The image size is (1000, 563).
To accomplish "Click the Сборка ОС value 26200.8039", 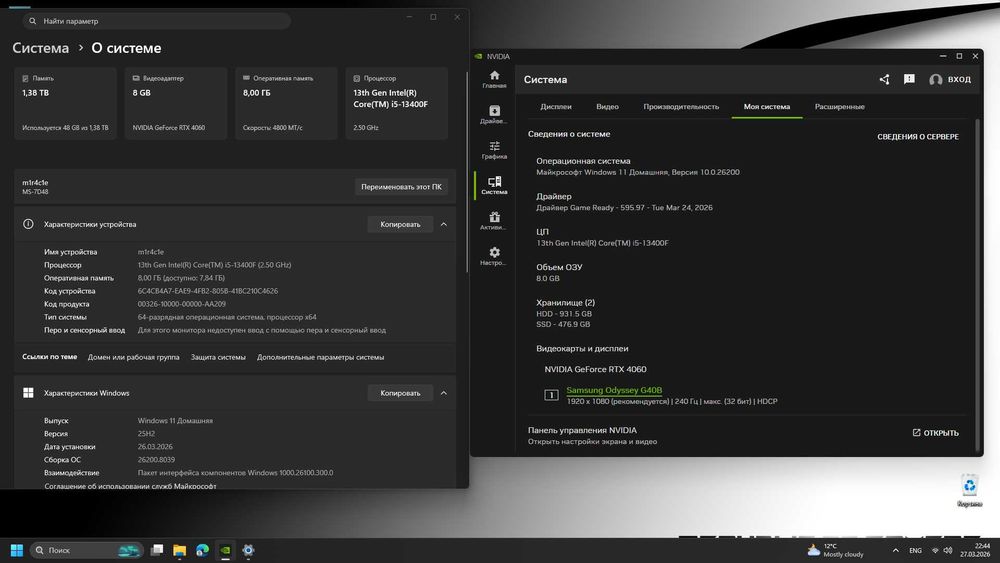I will [156, 460].
